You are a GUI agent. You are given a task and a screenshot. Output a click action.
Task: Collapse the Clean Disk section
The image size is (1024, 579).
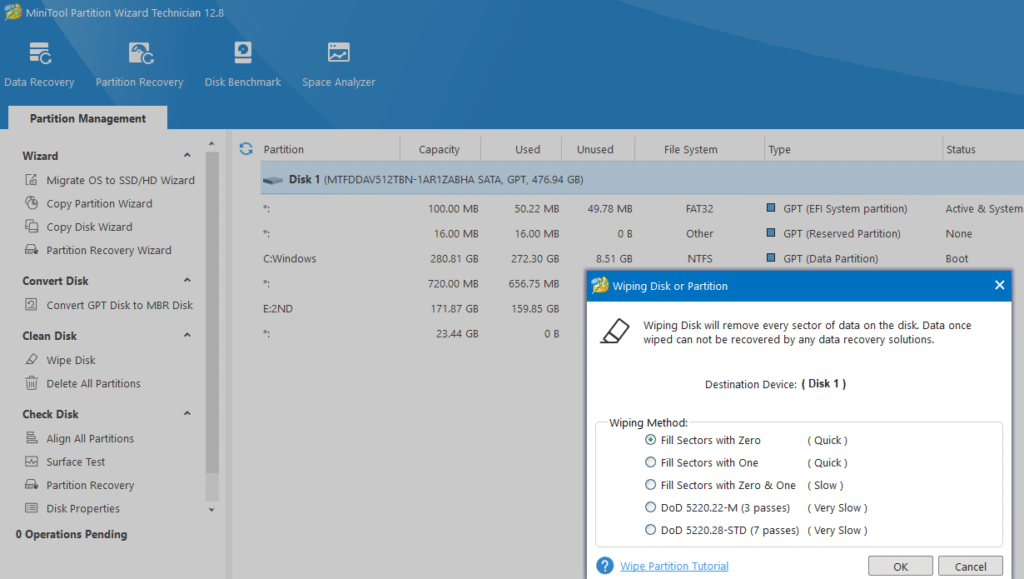187,336
